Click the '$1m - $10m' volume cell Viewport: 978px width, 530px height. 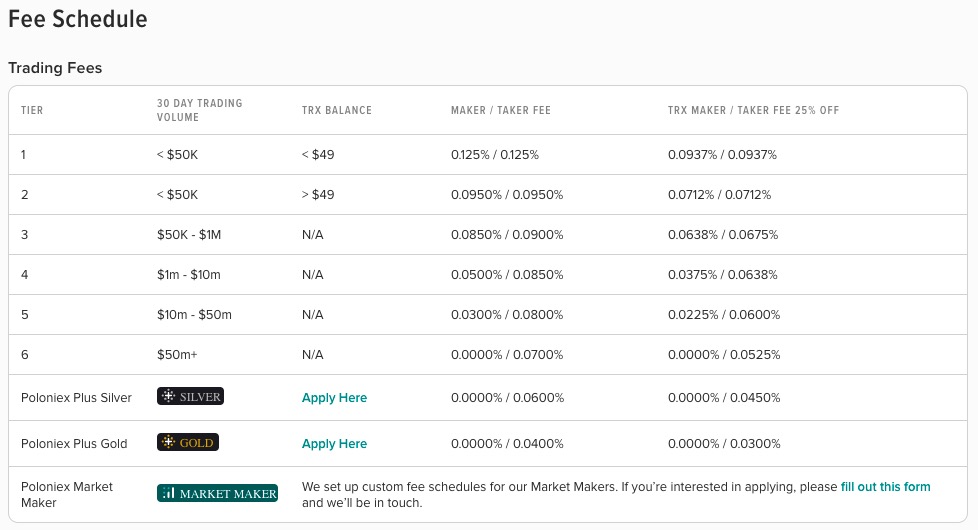coord(188,274)
